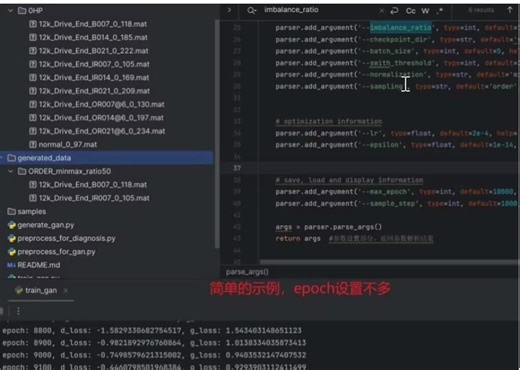The width and height of the screenshot is (520, 370).
Task: Click '--max_epoch' argument code line
Action: 397,192
